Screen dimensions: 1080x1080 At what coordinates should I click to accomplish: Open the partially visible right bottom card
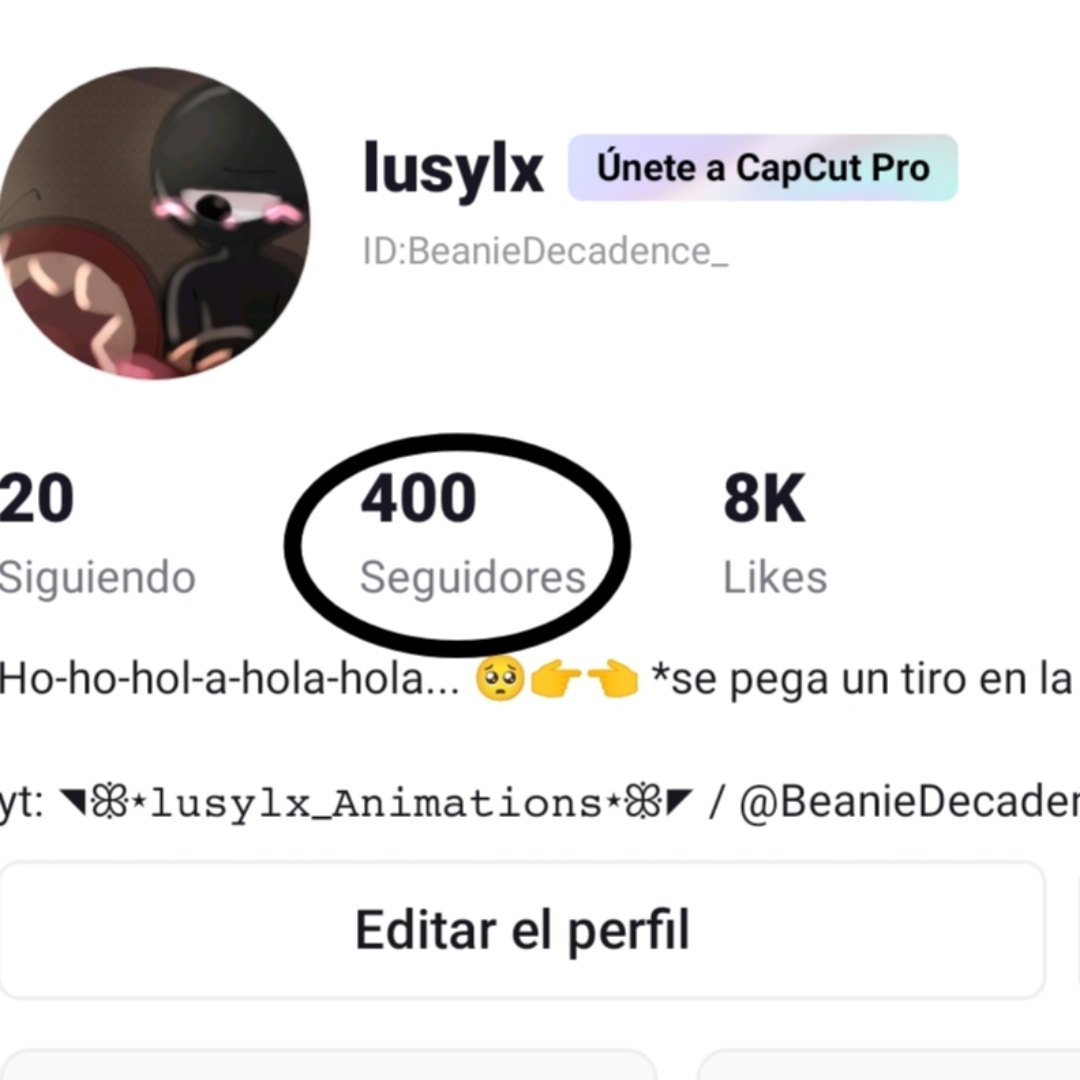tap(889, 1065)
